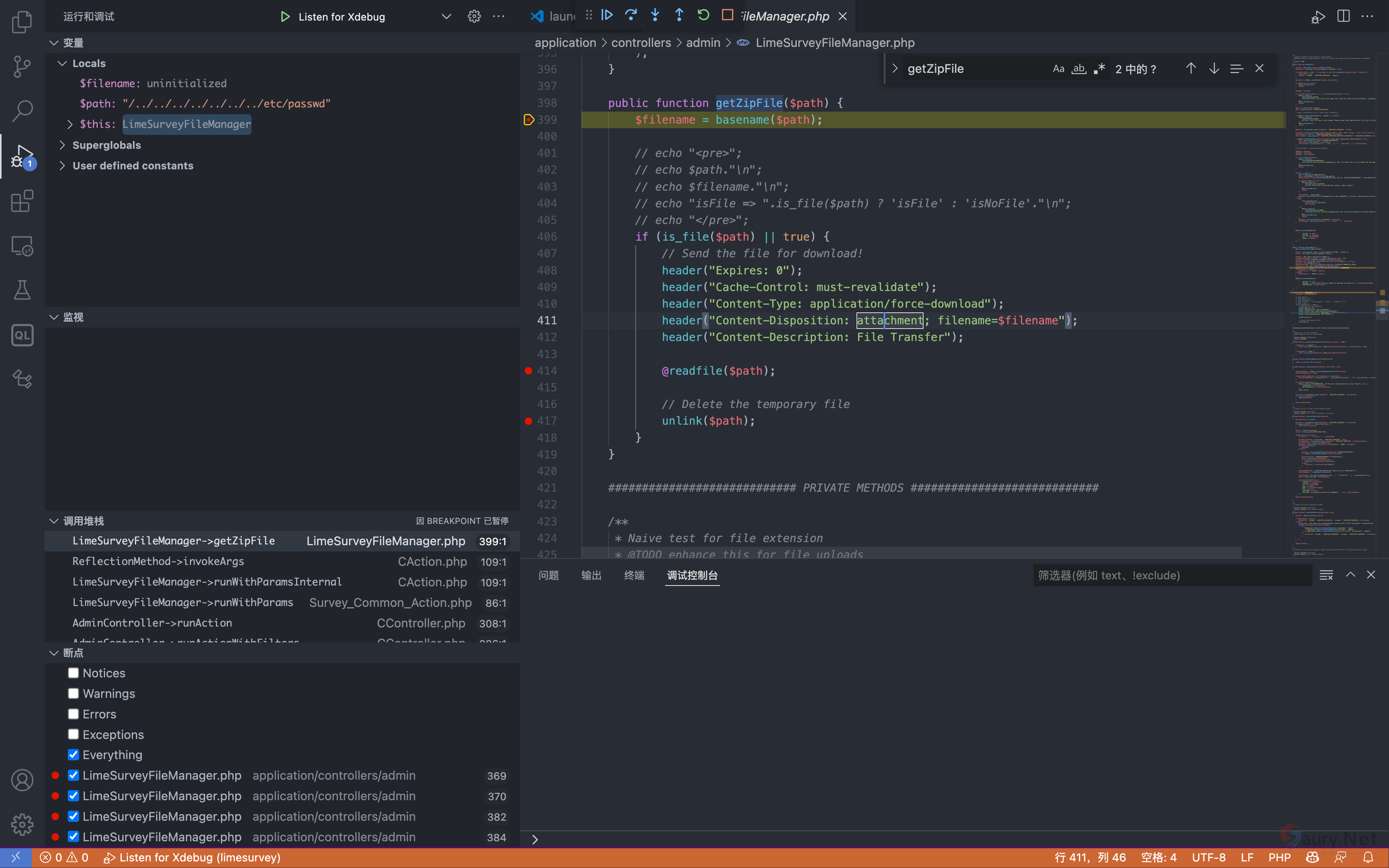Click the debug Step Over button
The width and height of the screenshot is (1389, 868).
coord(631,15)
